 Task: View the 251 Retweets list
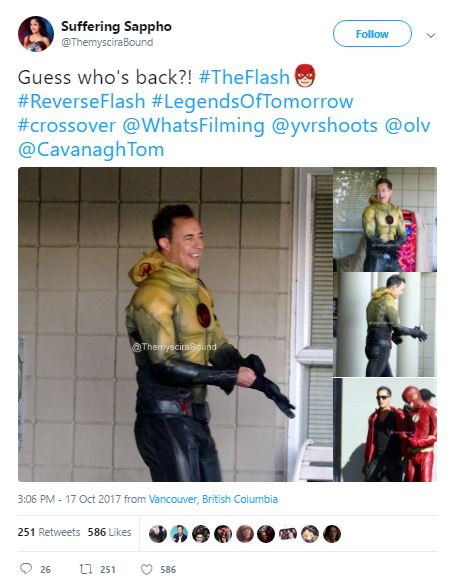pos(49,532)
